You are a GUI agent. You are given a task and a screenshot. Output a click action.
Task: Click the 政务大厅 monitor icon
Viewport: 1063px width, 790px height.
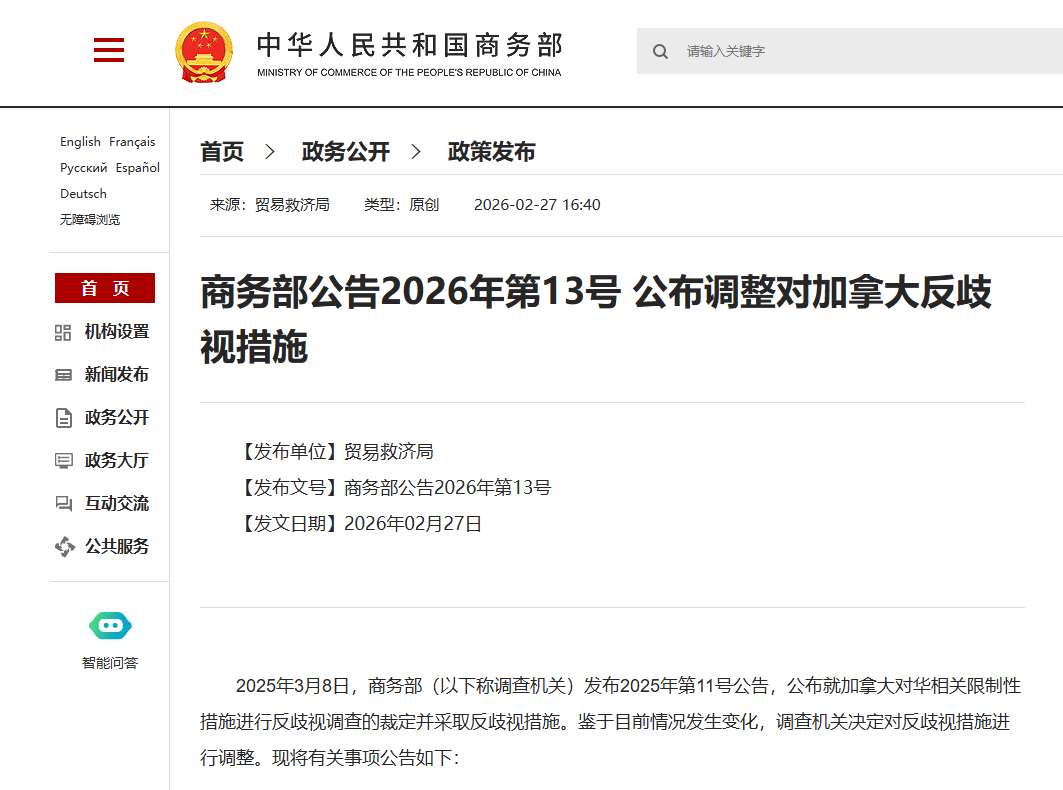[63, 461]
